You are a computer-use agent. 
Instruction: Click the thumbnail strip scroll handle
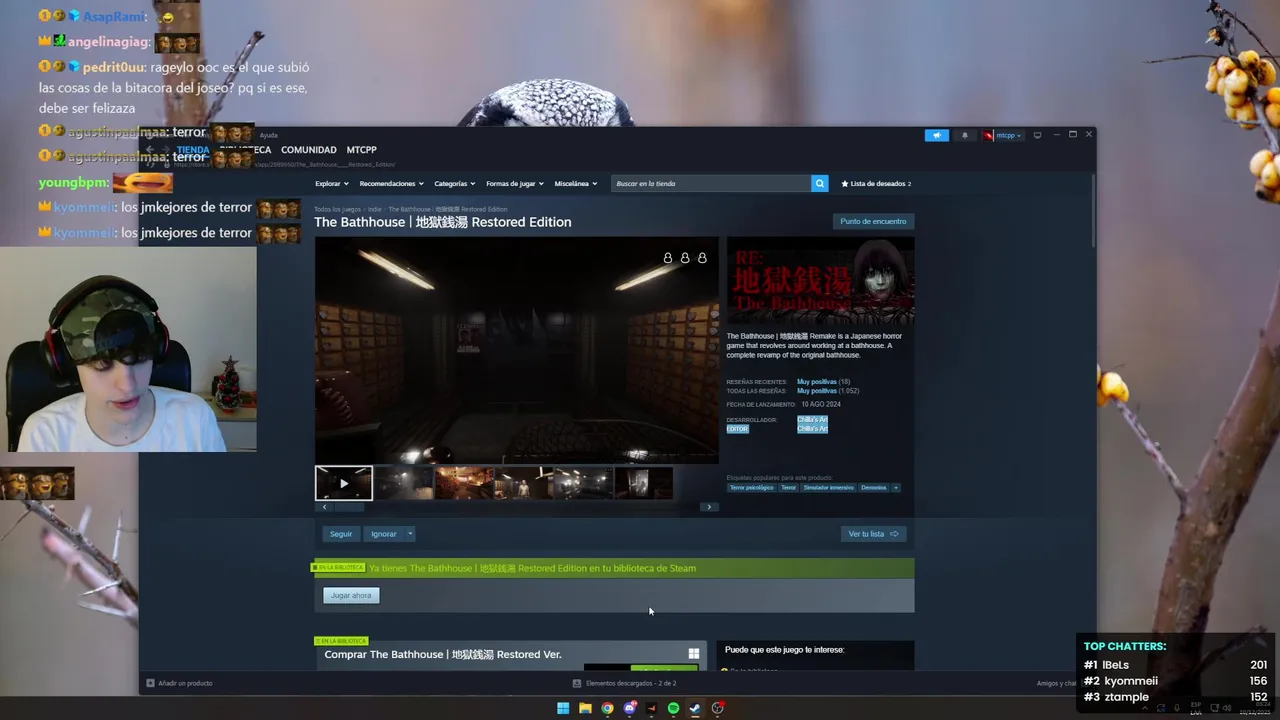pos(349,507)
